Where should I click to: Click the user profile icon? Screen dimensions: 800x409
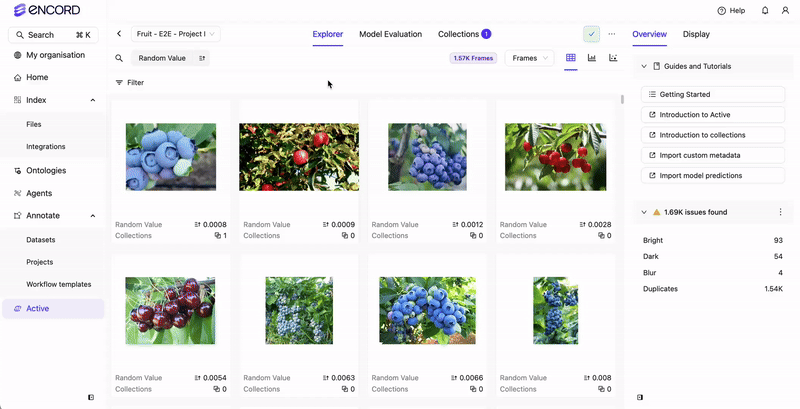pyautogui.click(x=785, y=10)
